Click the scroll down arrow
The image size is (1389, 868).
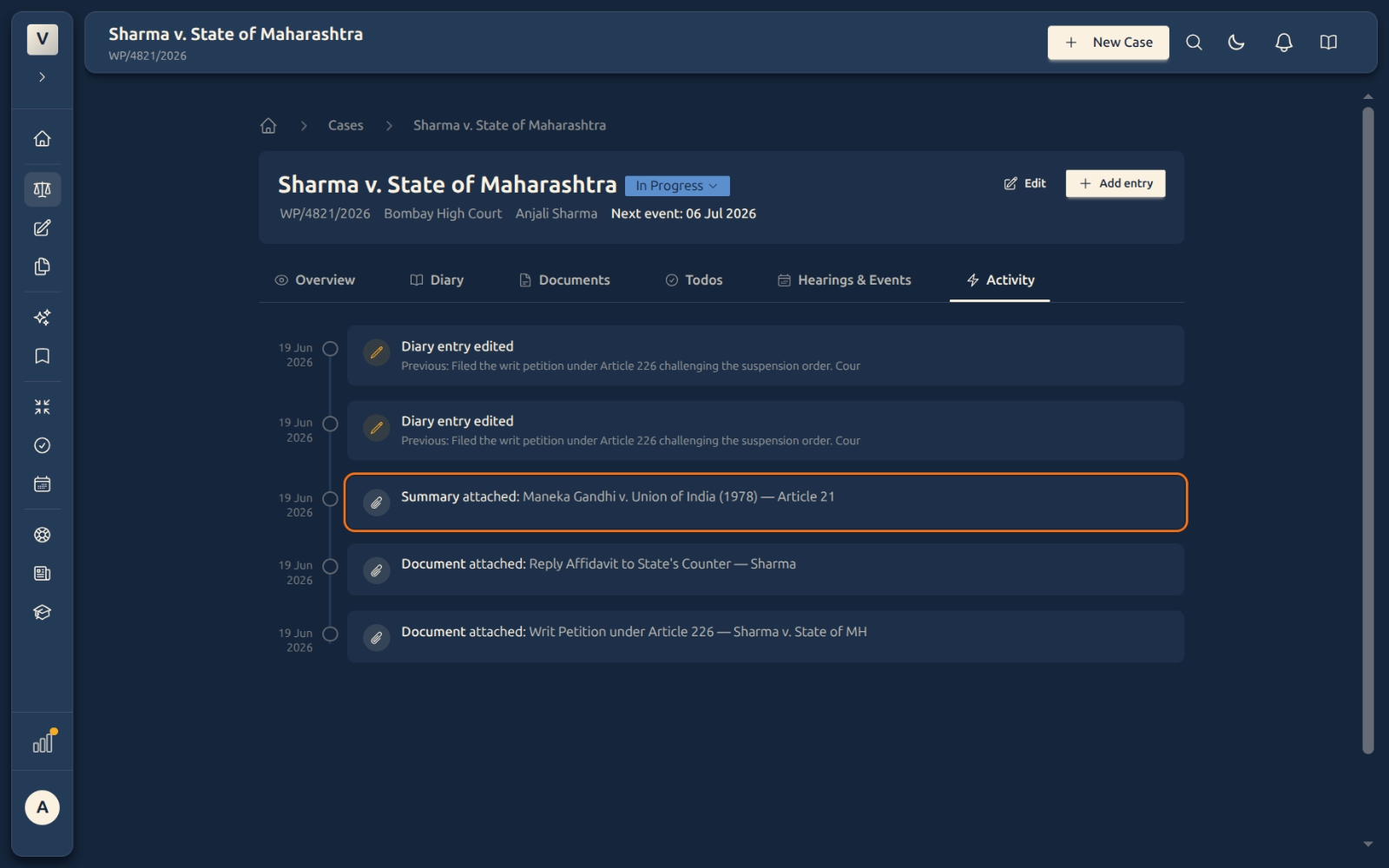coord(1368,844)
